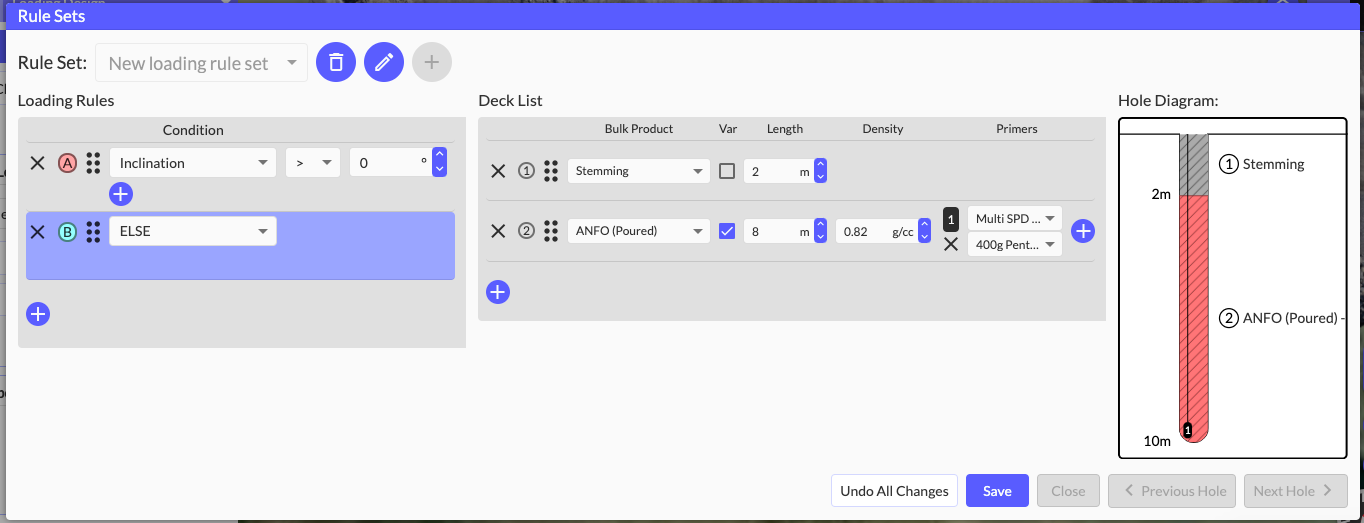
Task: Add a new deck to Deck List
Action: point(498,292)
